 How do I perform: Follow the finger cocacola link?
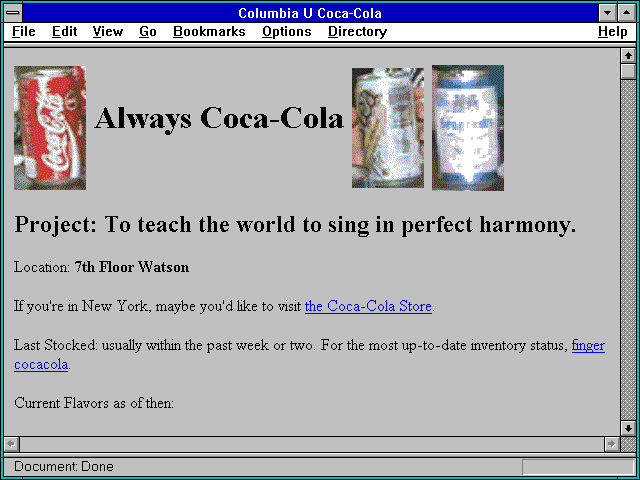point(588,345)
